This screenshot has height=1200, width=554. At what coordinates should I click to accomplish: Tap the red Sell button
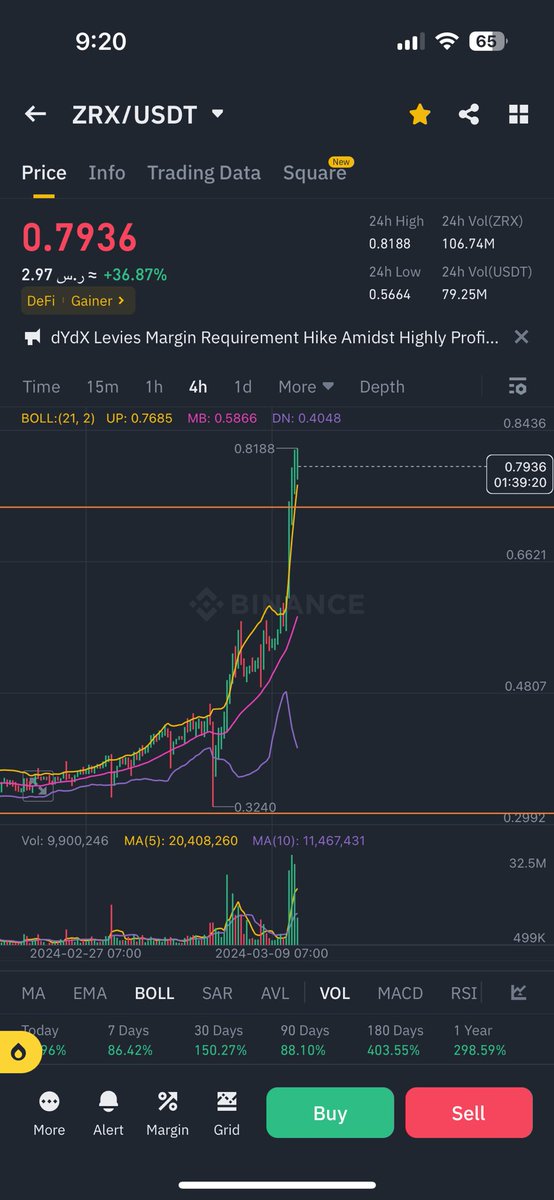[x=469, y=1113]
